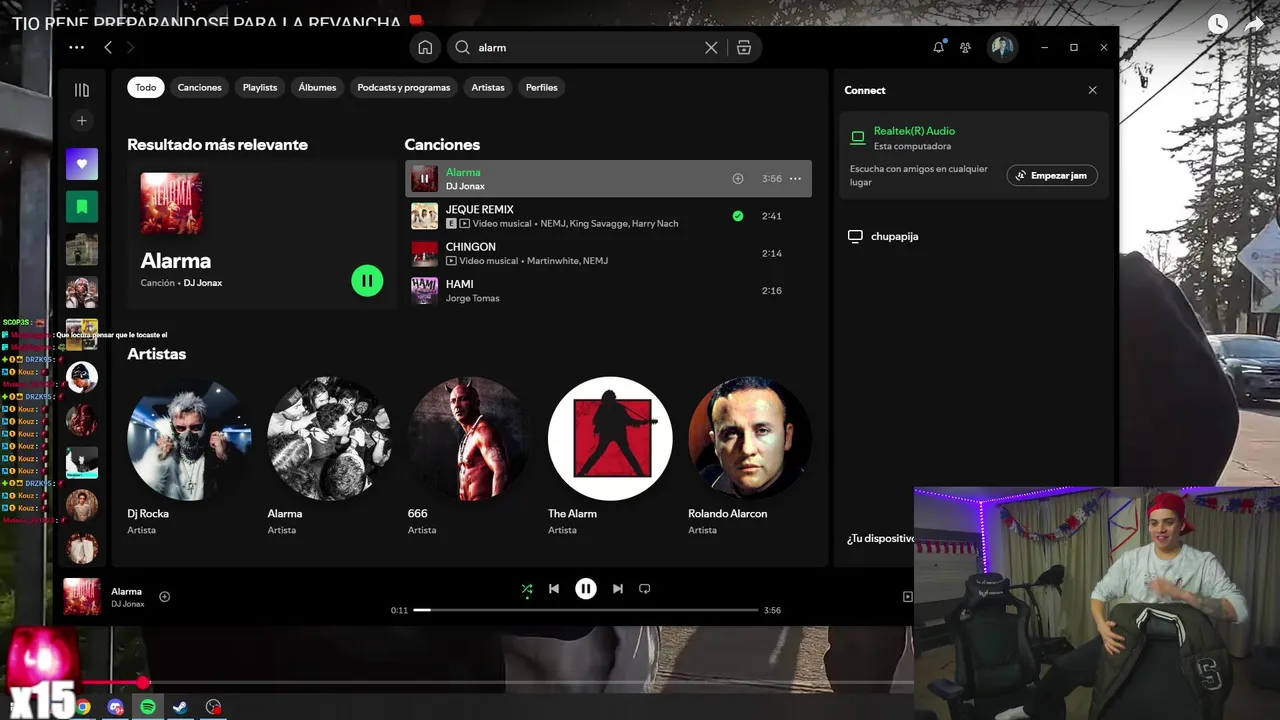This screenshot has width=1280, height=720.
Task: Toggle repeat in player bar
Action: (645, 589)
